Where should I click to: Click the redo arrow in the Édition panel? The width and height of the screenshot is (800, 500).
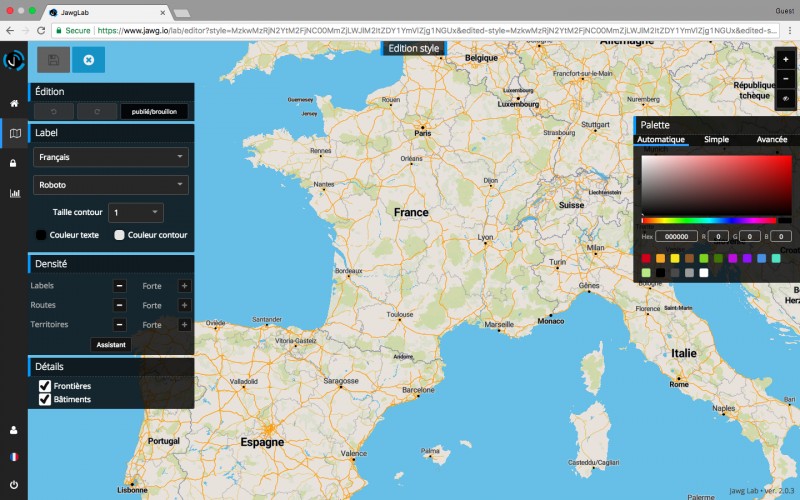pos(97,111)
